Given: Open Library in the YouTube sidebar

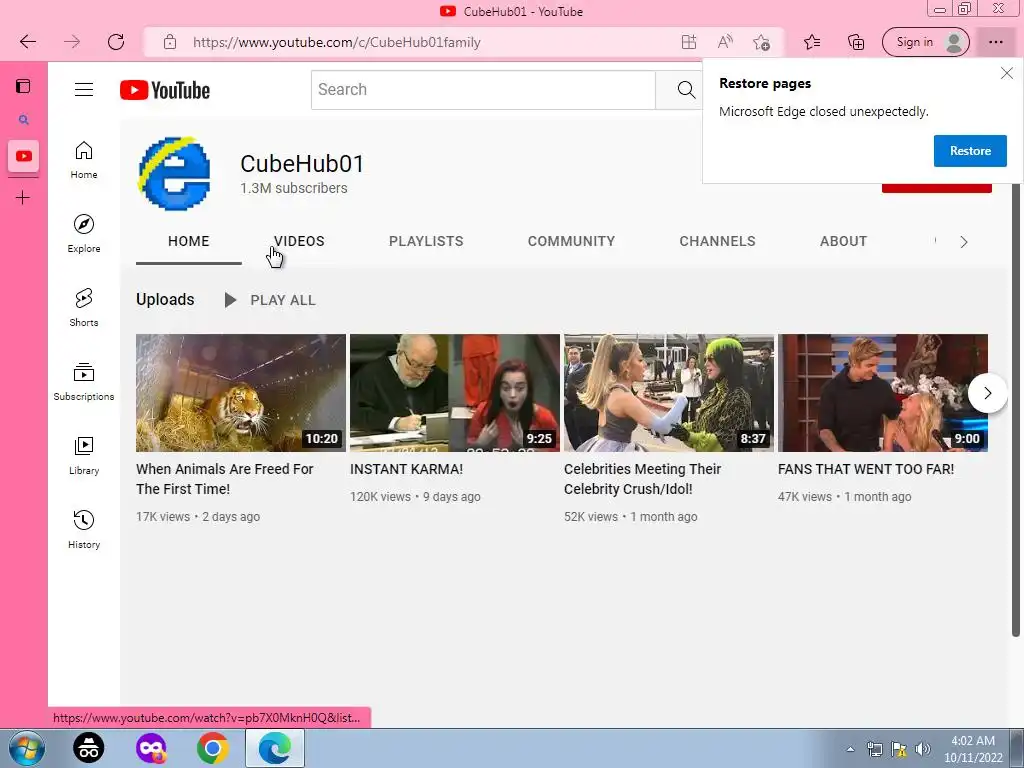Looking at the screenshot, I should pos(84,455).
